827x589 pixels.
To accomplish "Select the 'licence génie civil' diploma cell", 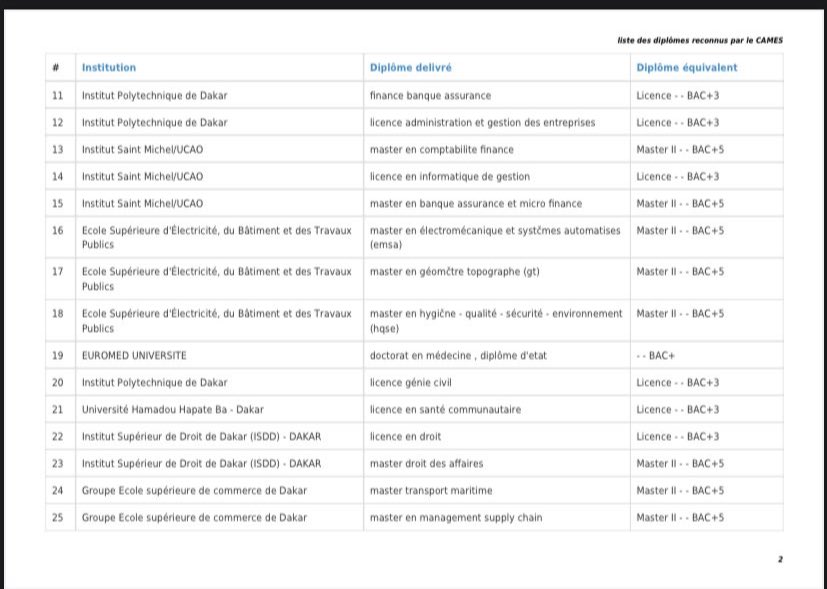I will tap(411, 383).
